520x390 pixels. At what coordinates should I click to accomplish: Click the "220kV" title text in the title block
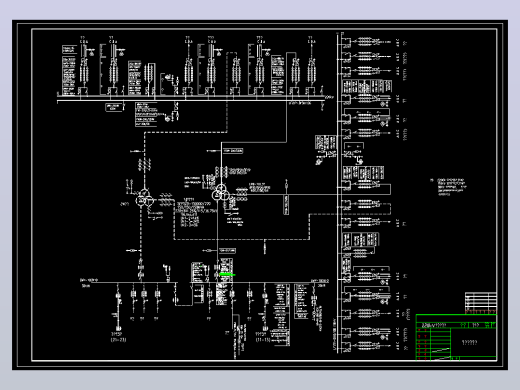point(434,325)
